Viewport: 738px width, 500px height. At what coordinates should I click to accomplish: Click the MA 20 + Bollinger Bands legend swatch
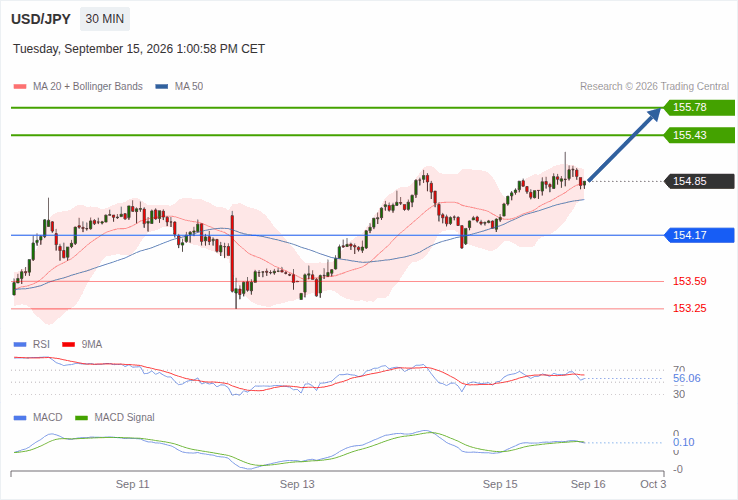[x=20, y=87]
